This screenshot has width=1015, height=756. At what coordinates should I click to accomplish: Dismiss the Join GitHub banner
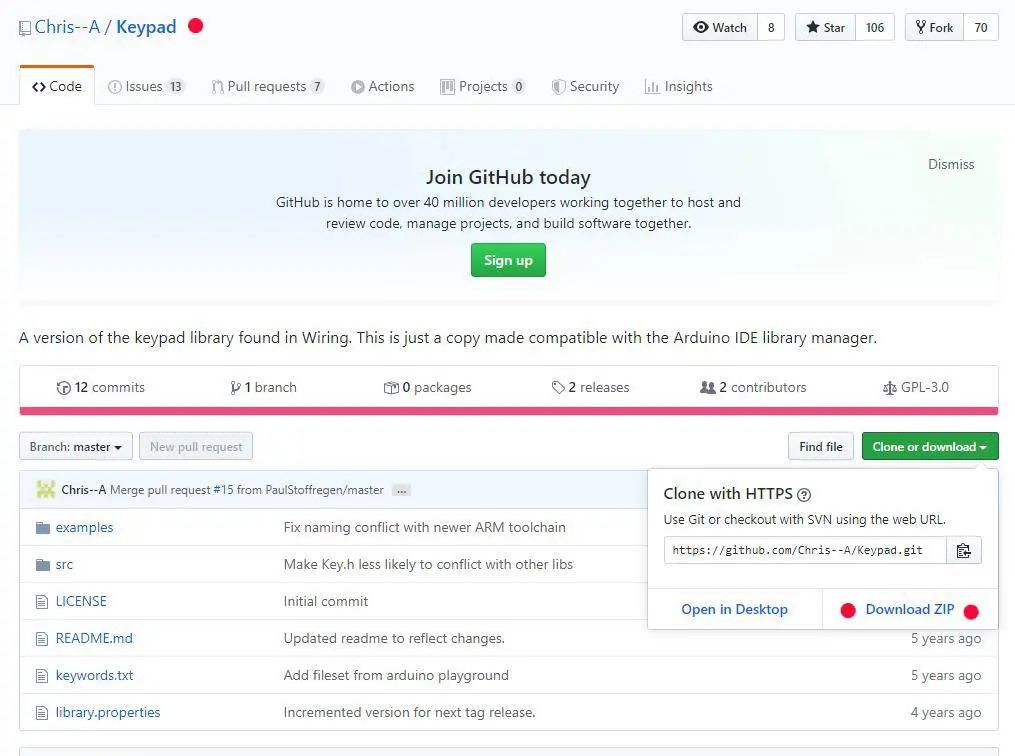[x=951, y=164]
